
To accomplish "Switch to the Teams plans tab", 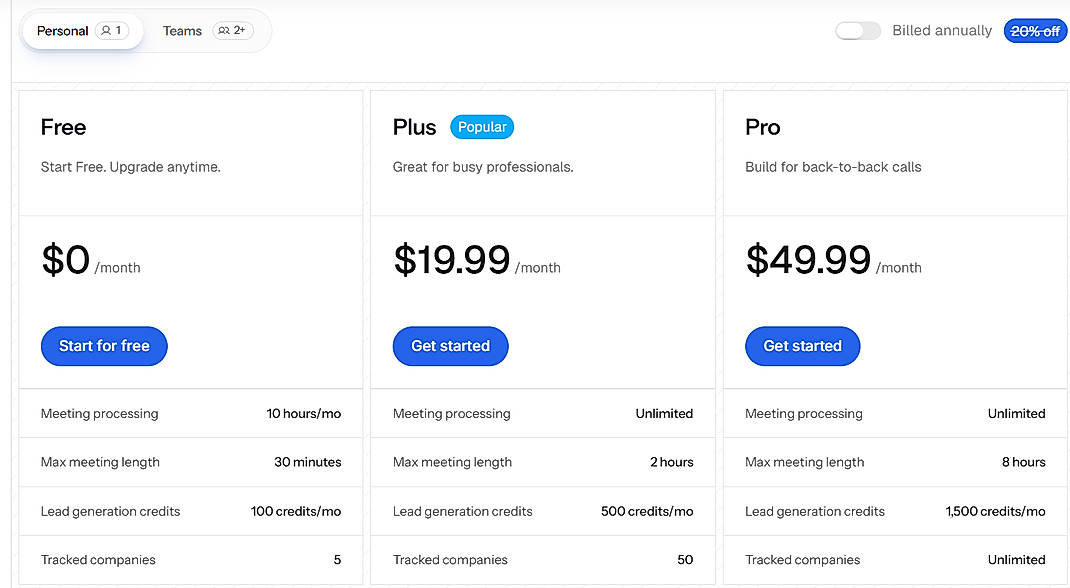I will pyautogui.click(x=207, y=31).
